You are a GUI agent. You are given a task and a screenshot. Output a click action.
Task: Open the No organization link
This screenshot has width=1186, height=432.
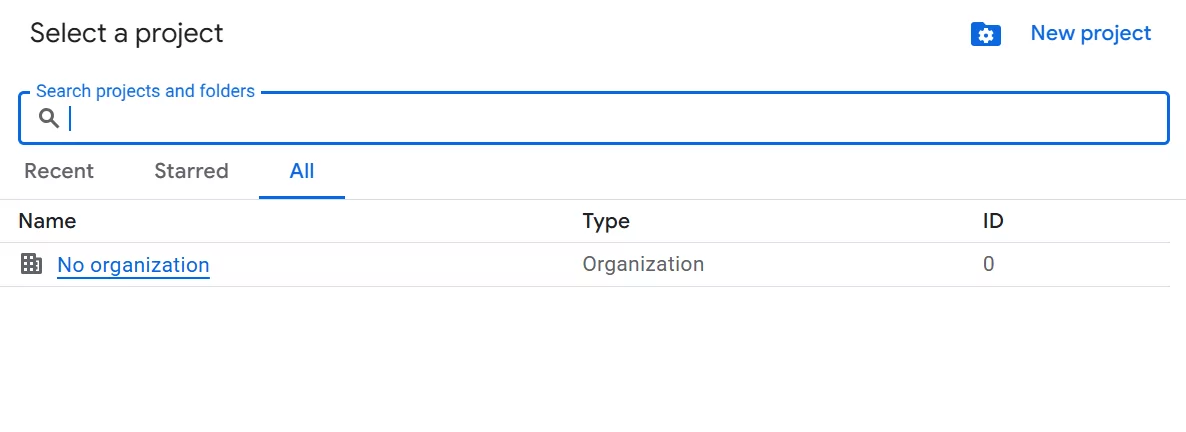133,265
